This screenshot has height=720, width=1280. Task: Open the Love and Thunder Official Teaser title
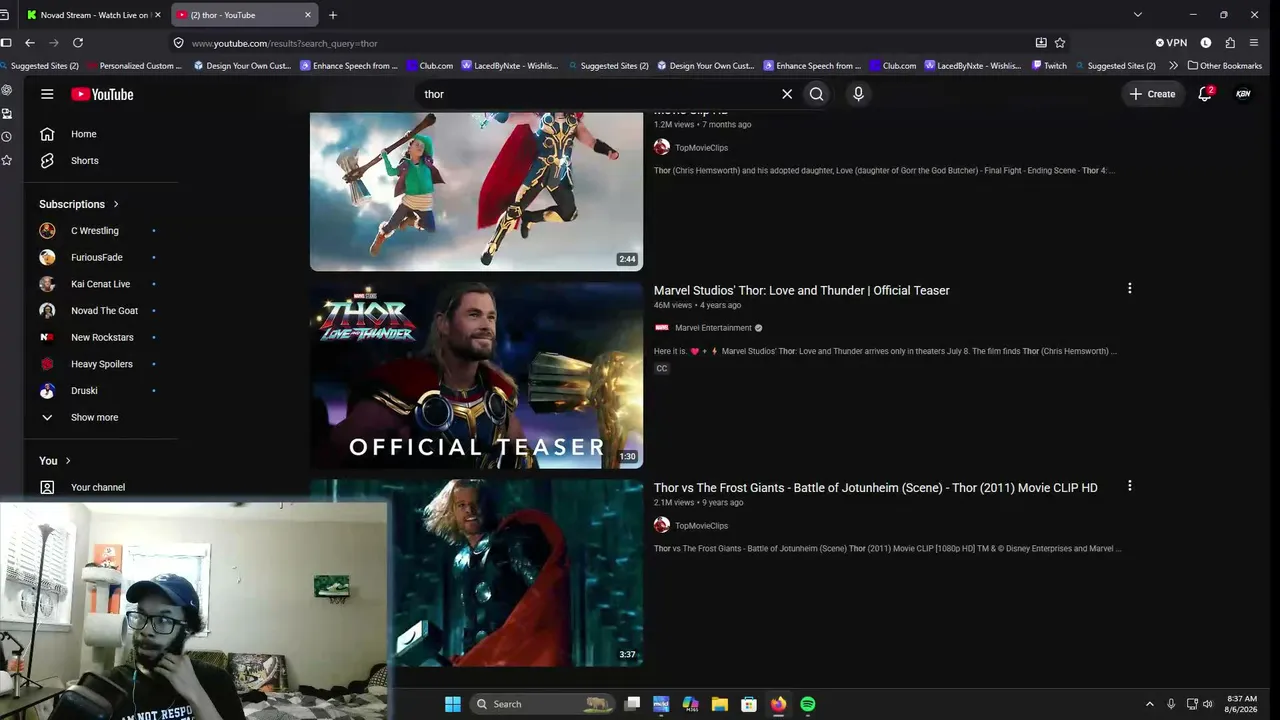(802, 291)
